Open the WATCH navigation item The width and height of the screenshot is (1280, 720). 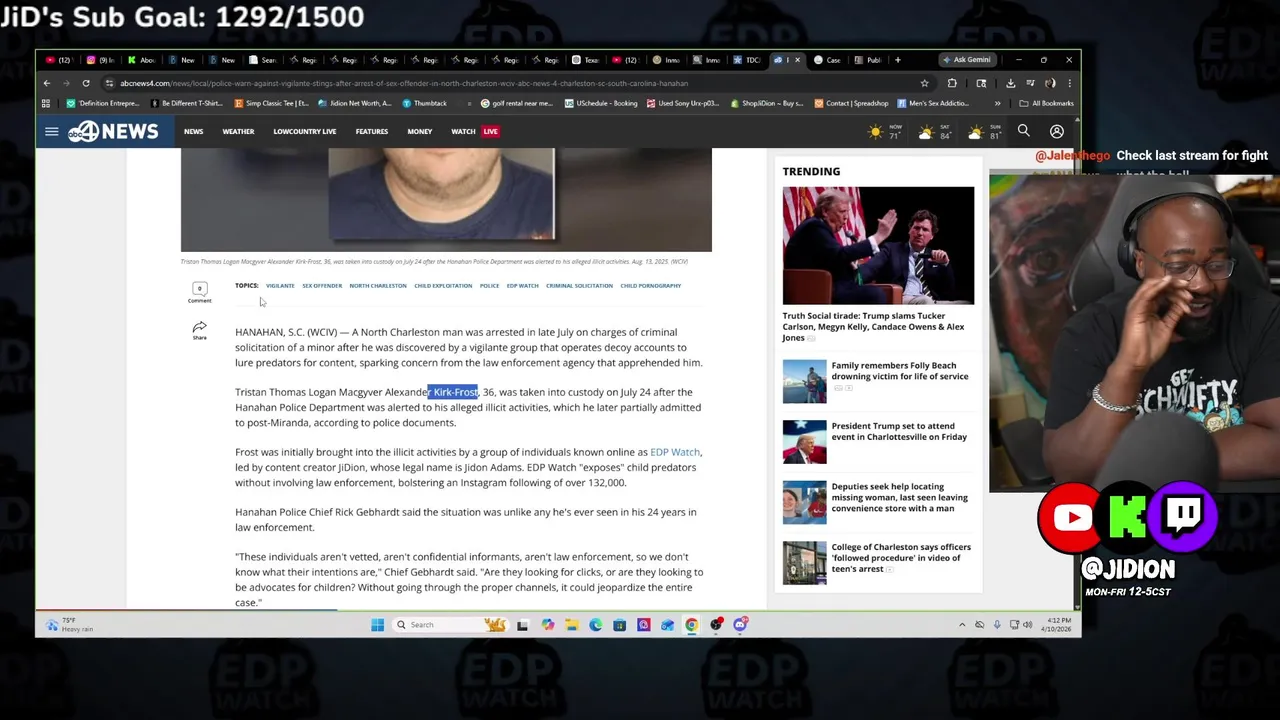[463, 131]
